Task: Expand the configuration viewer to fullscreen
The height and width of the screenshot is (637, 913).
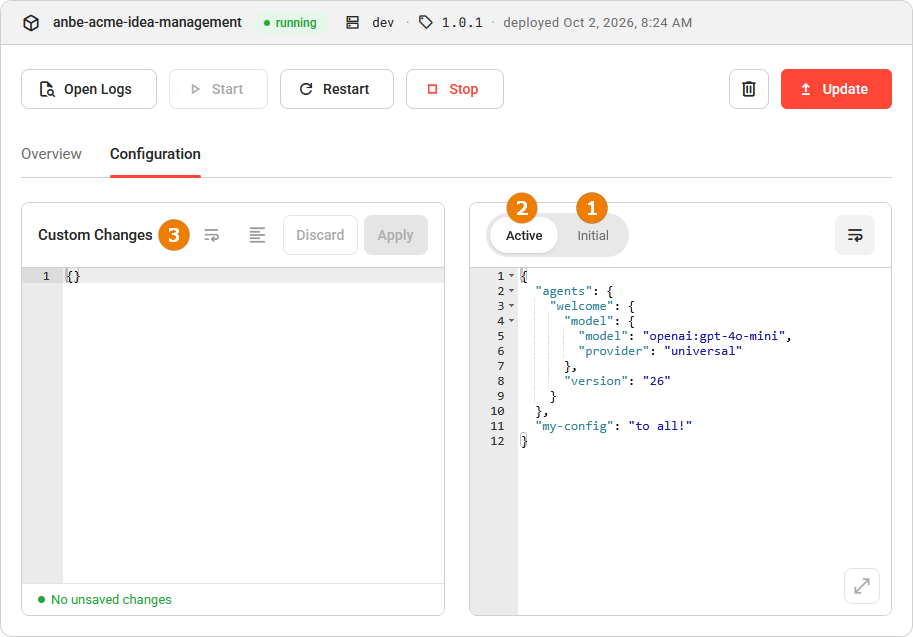Action: [862, 586]
